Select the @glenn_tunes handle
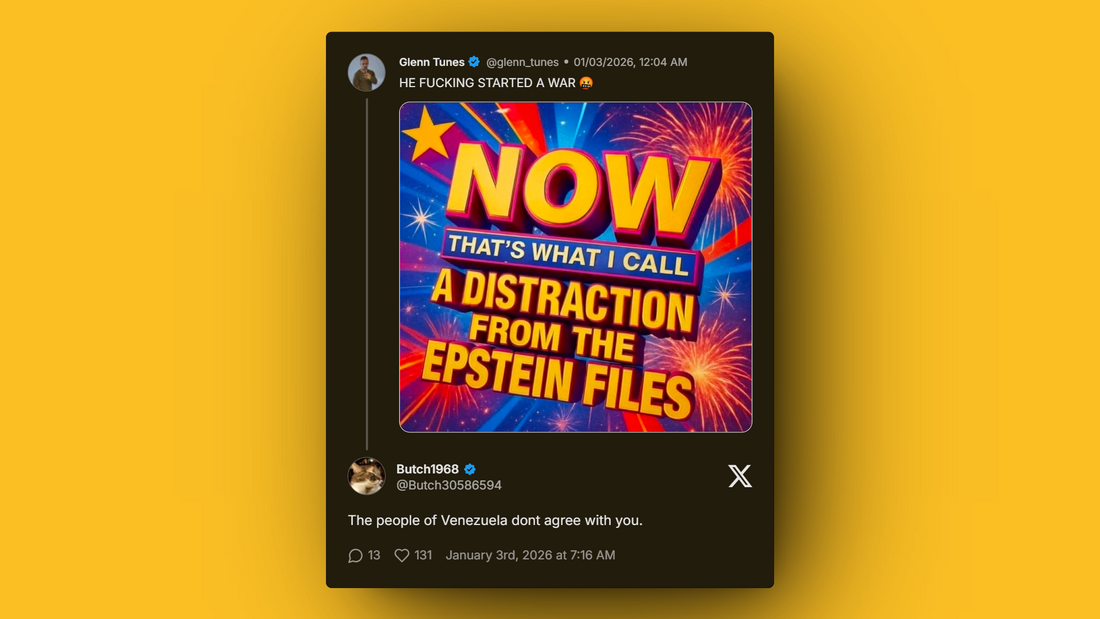This screenshot has height=619, width=1100. (522, 61)
